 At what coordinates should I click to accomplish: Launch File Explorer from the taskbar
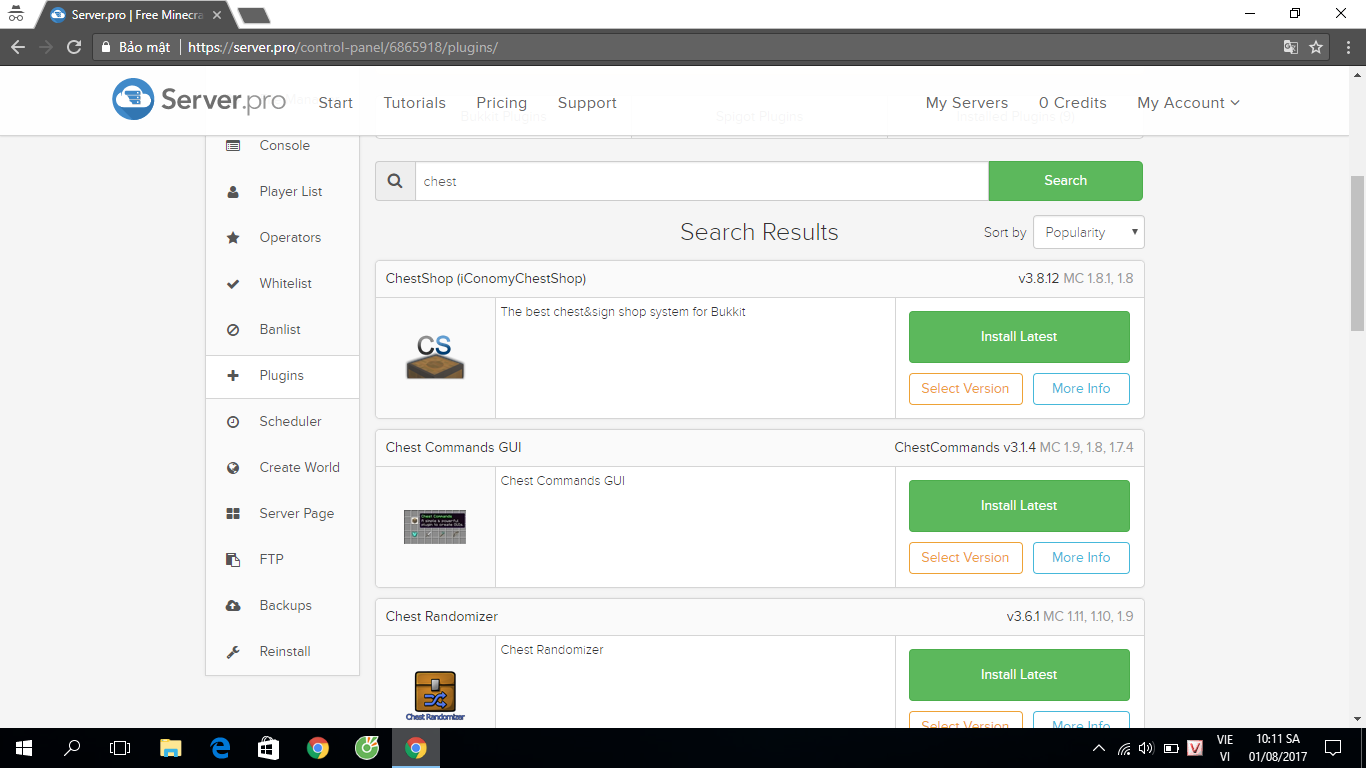tap(171, 748)
